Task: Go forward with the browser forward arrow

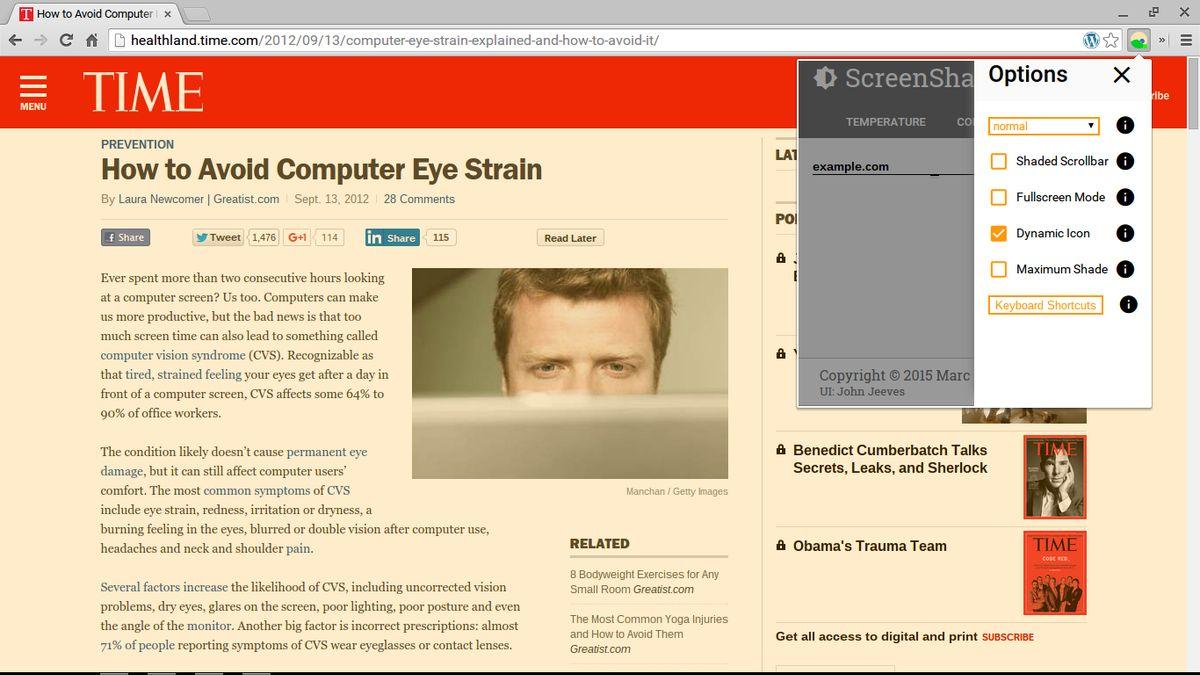Action: [x=41, y=40]
